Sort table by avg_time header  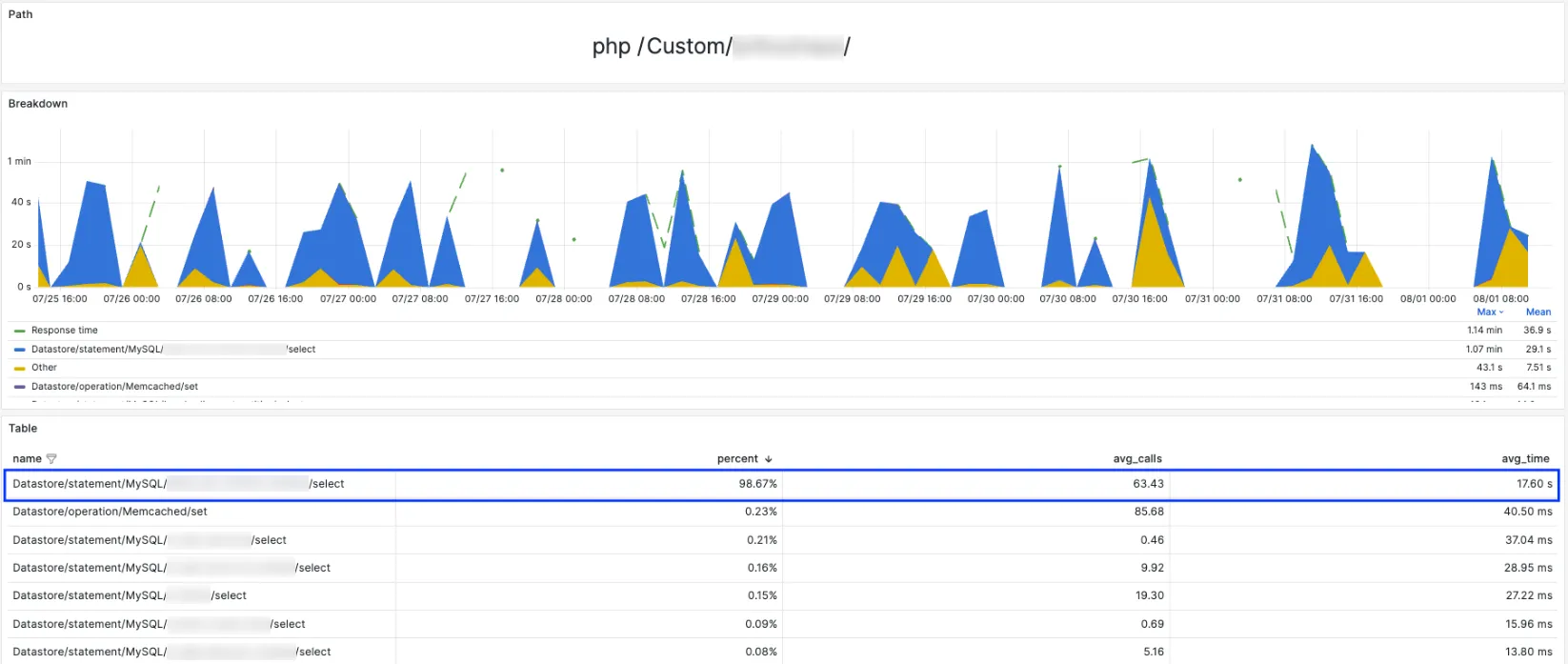1525,459
